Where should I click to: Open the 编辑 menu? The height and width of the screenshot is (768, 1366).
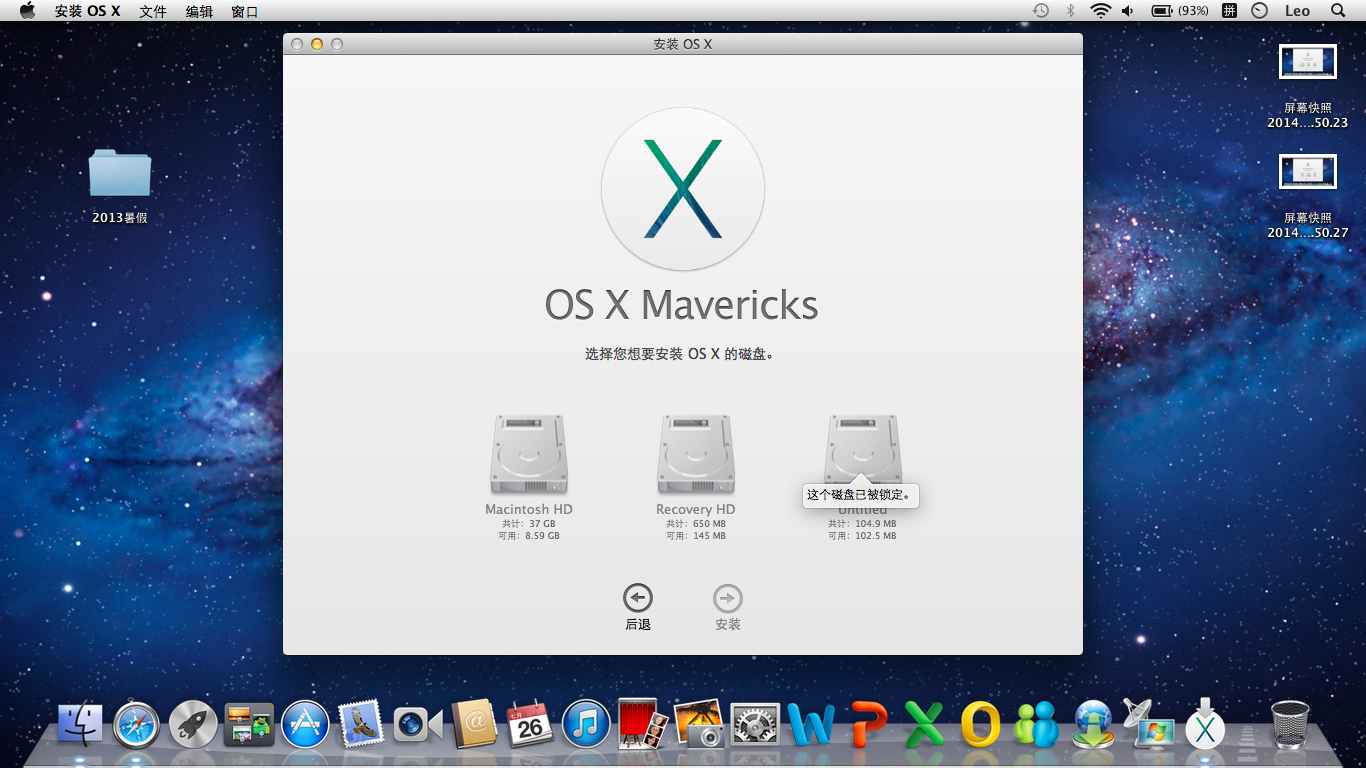199,11
